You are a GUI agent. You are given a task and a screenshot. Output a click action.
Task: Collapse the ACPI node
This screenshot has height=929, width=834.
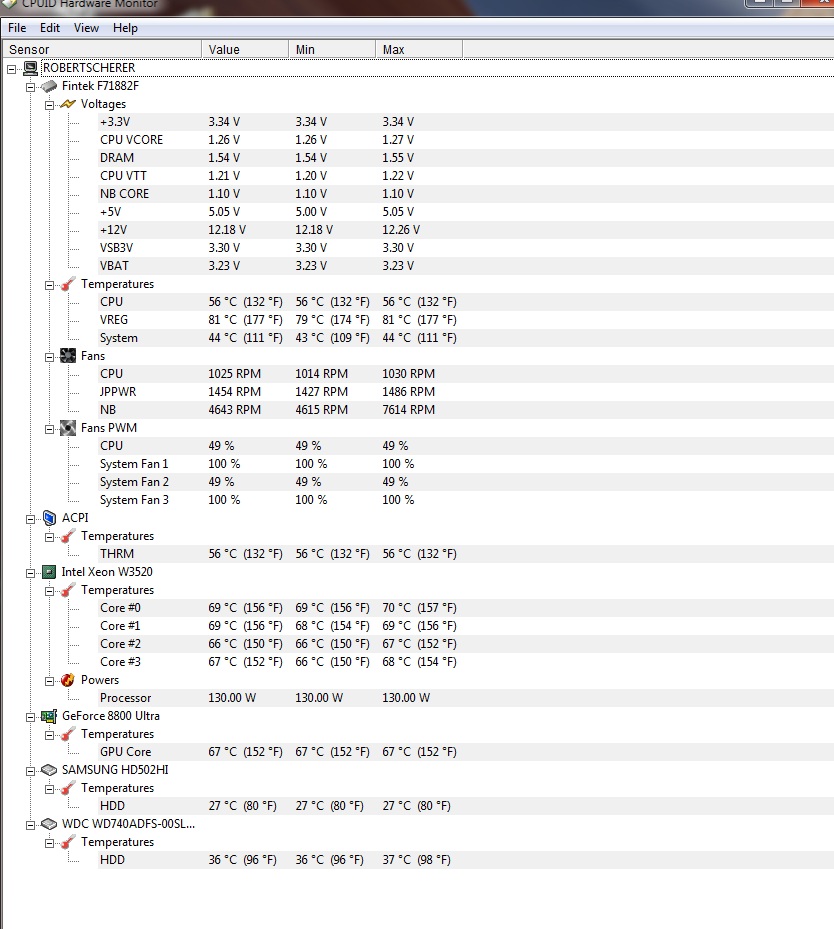coord(30,520)
